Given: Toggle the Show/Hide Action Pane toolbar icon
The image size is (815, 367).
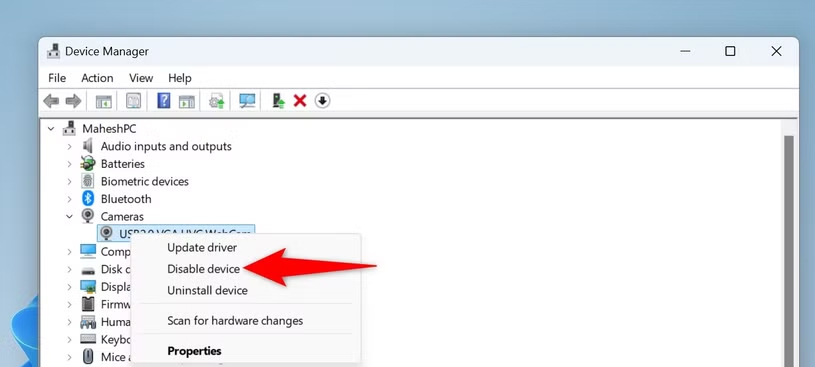Looking at the screenshot, I should coord(187,101).
